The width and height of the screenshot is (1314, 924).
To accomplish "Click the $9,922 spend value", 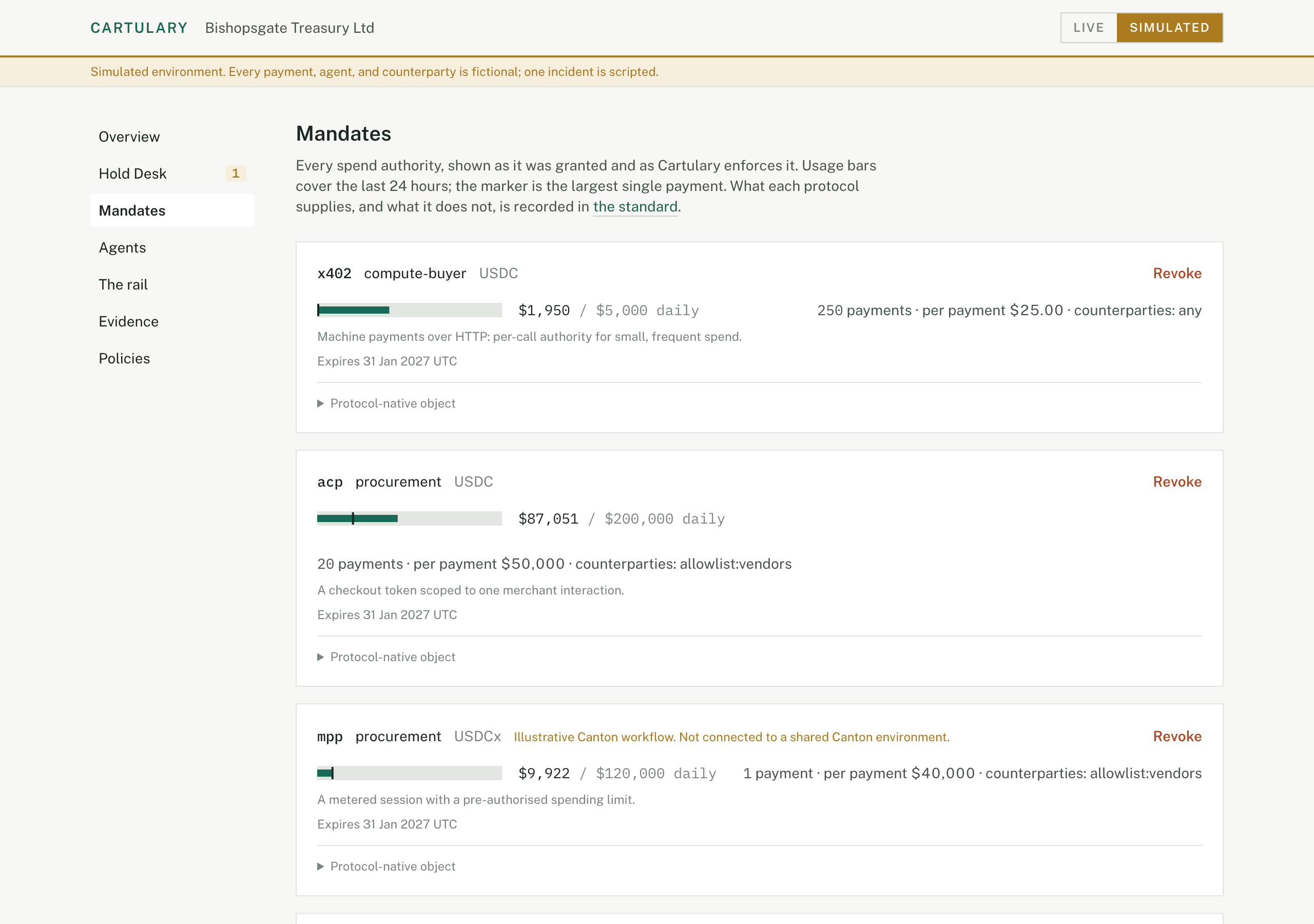I will 544,774.
